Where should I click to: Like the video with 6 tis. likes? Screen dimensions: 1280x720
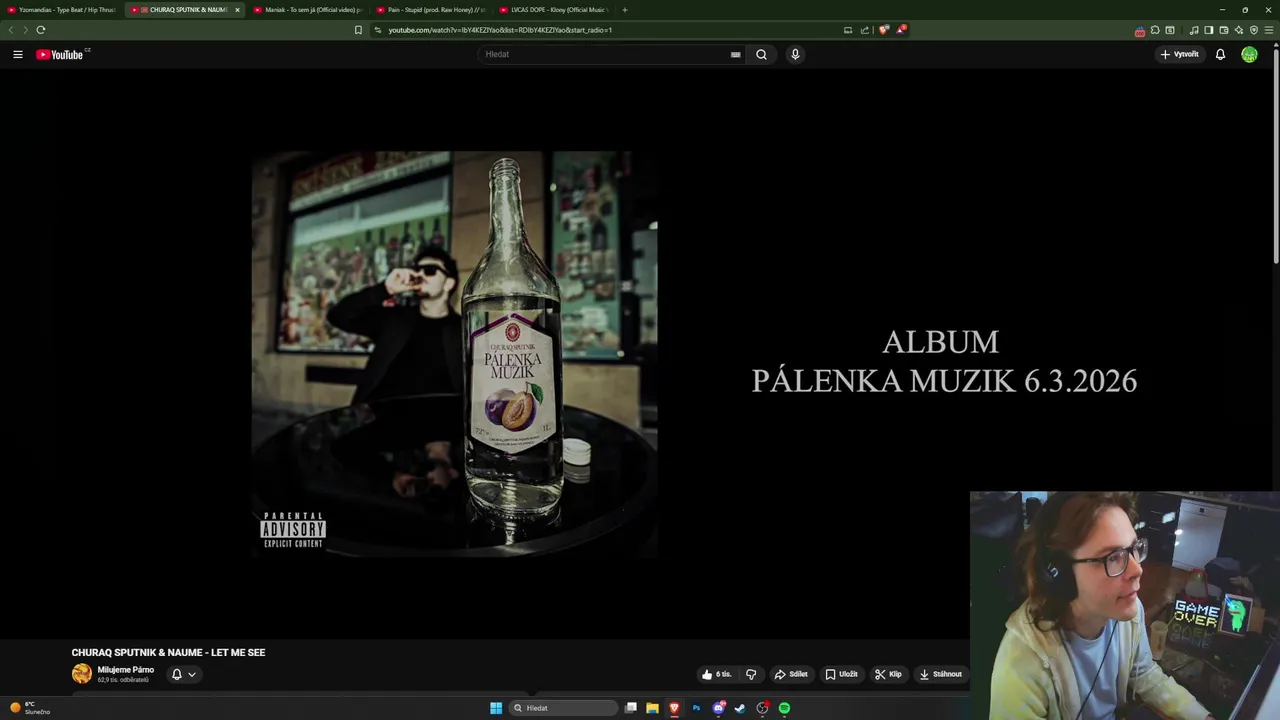coord(717,674)
